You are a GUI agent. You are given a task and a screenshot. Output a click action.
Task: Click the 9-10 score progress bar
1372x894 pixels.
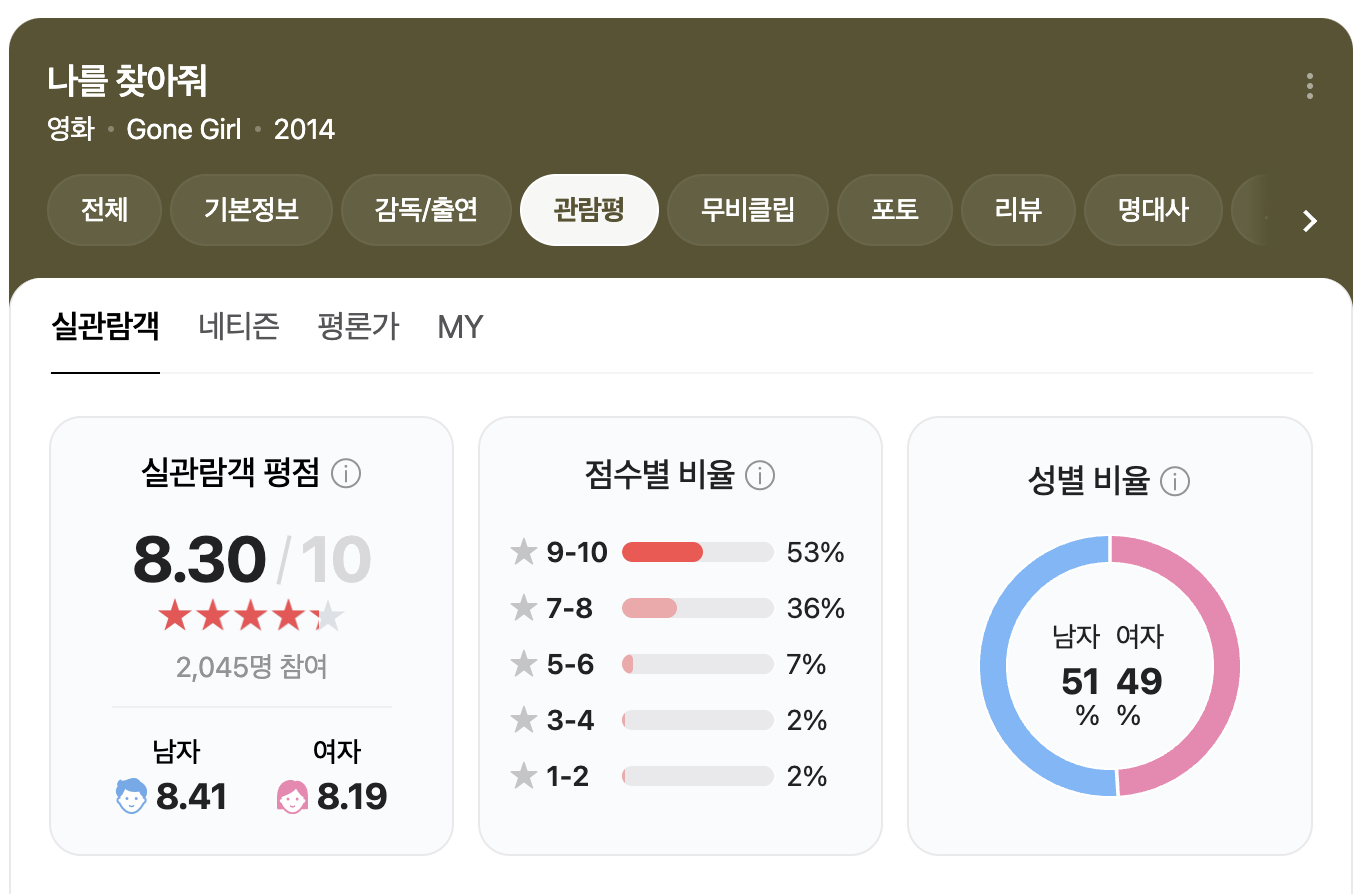697,551
